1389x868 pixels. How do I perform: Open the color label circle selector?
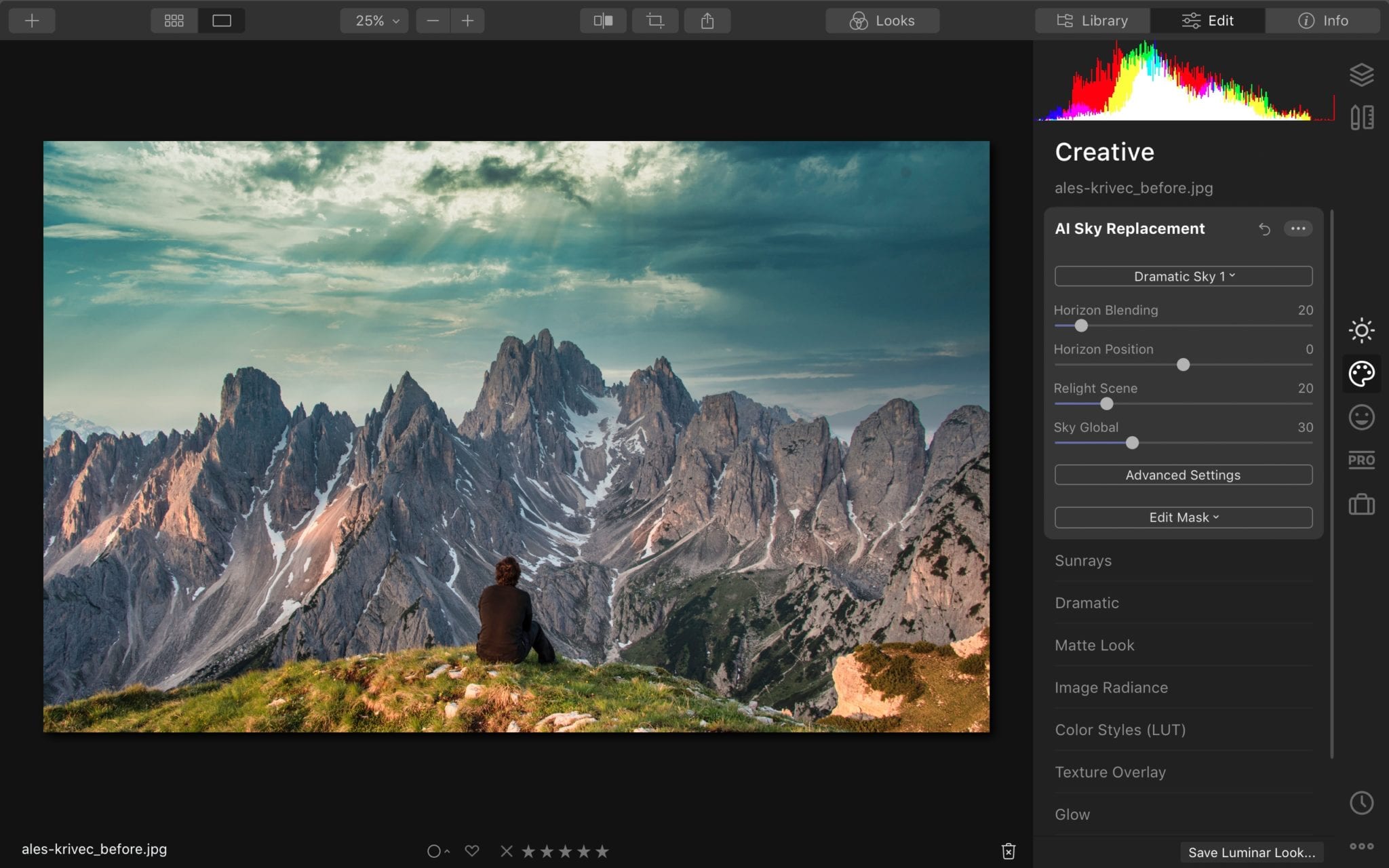[437, 851]
